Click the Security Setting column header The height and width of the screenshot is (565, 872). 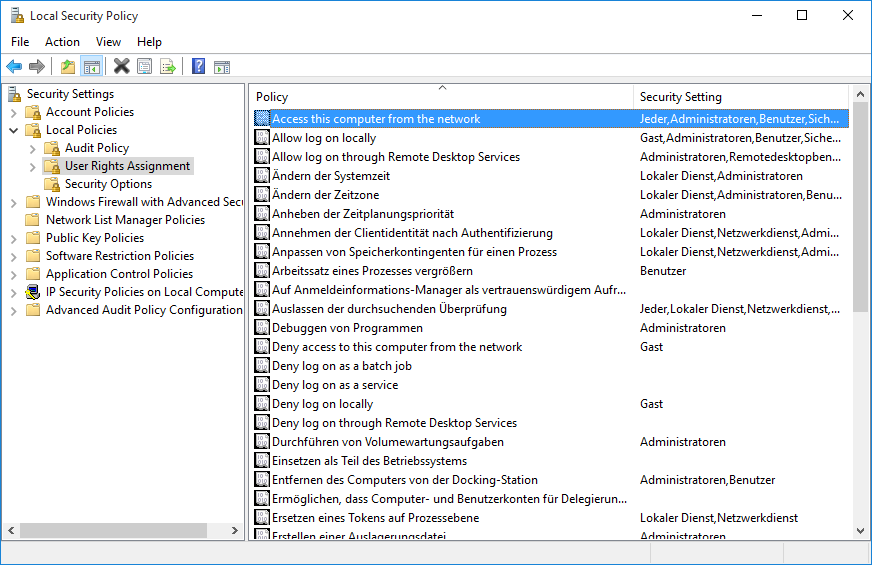[x=740, y=97]
